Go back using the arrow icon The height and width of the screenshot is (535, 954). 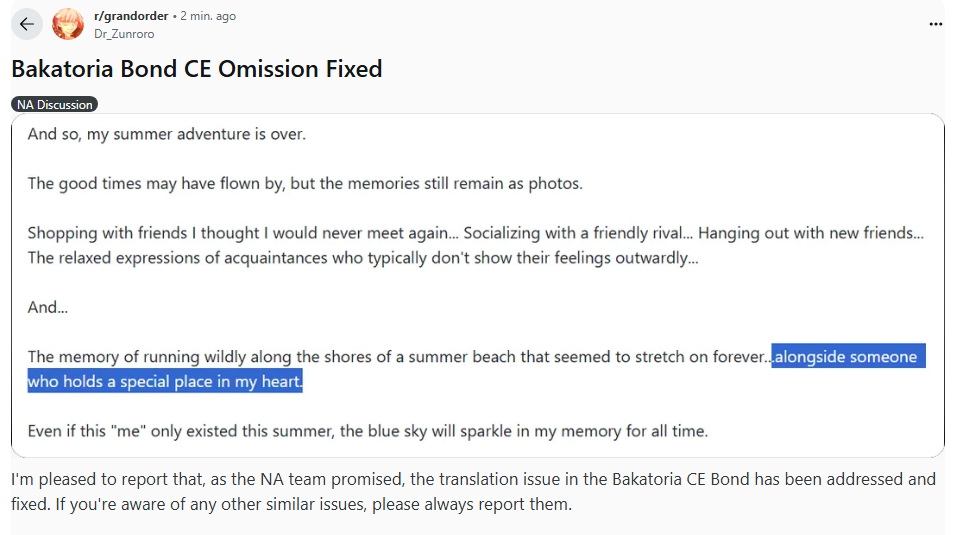coord(27,24)
